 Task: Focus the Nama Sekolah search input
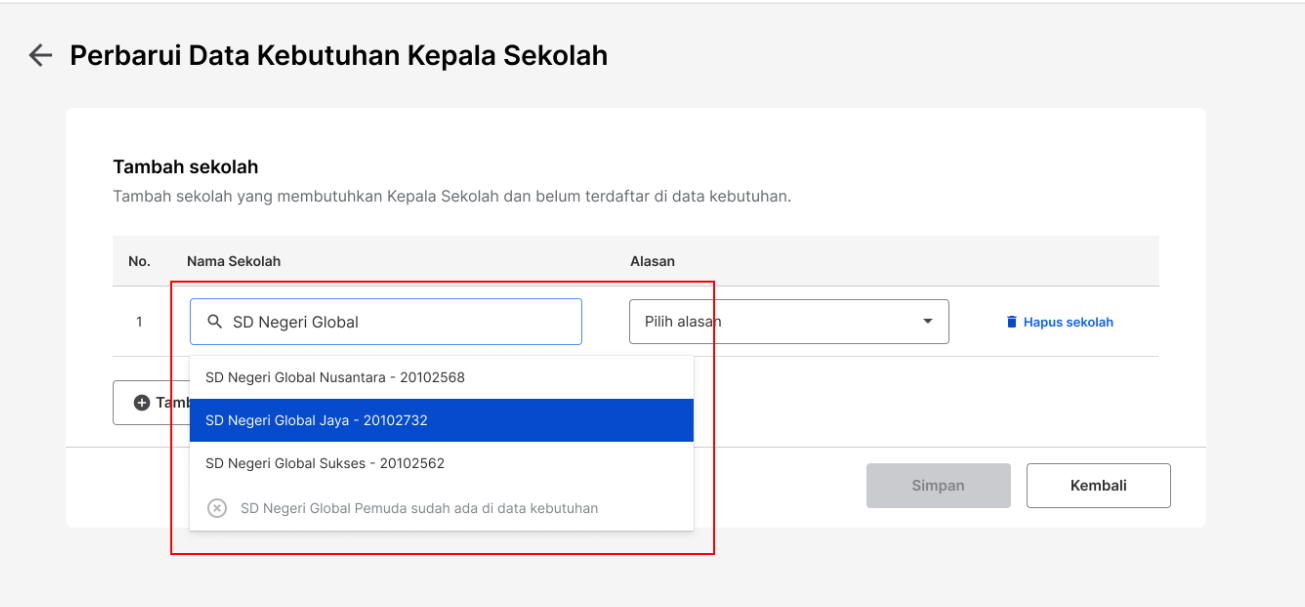pyautogui.click(x=385, y=322)
